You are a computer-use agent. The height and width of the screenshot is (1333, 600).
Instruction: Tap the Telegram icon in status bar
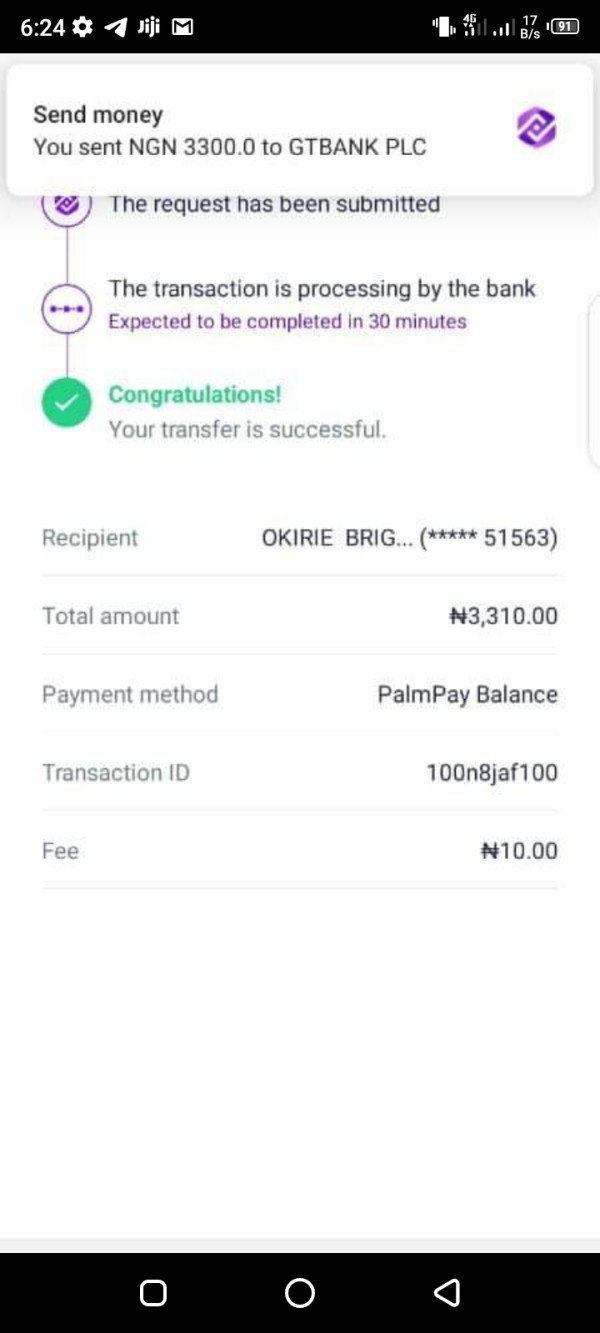[x=116, y=27]
